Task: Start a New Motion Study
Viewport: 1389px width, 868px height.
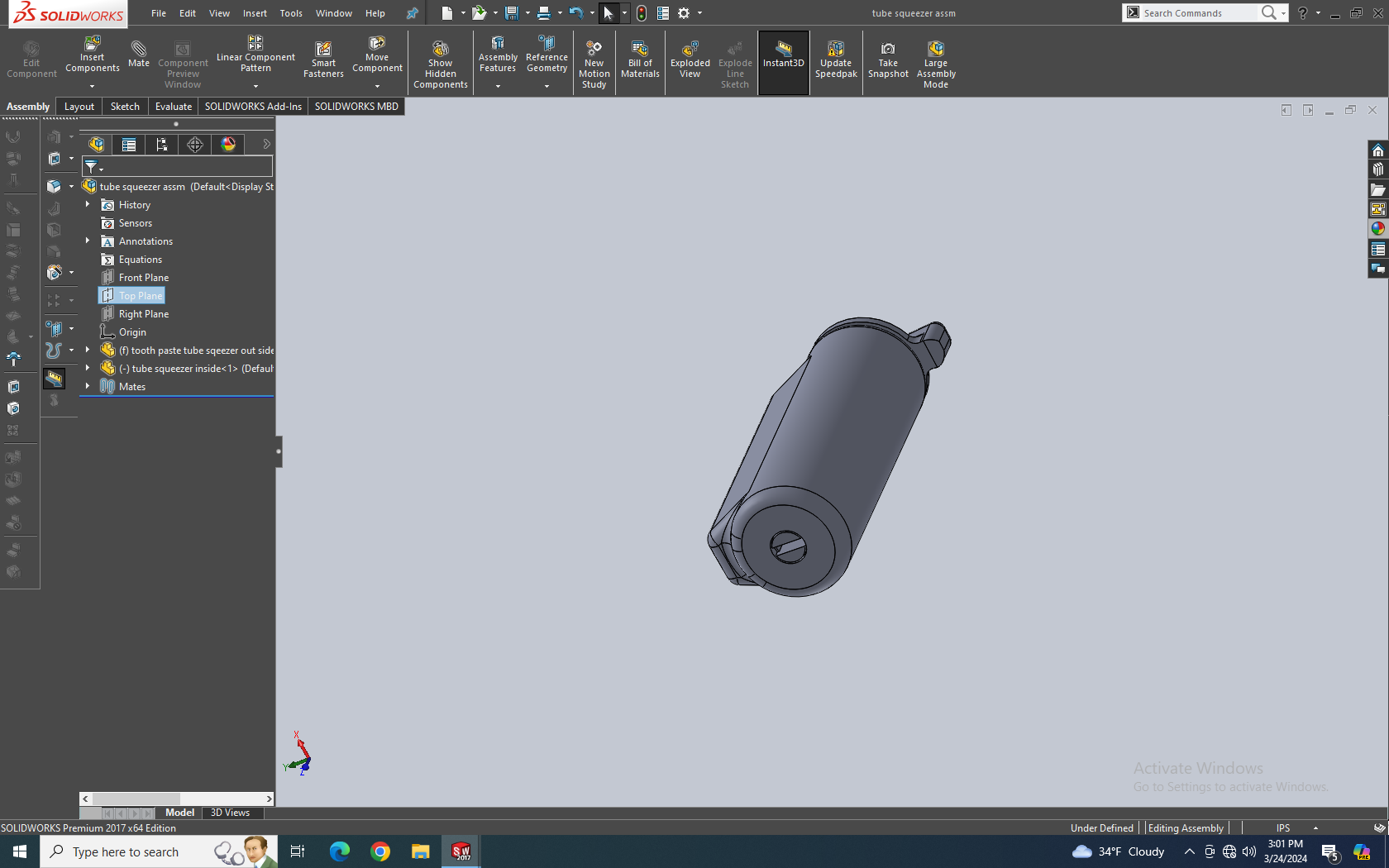Action: click(594, 64)
